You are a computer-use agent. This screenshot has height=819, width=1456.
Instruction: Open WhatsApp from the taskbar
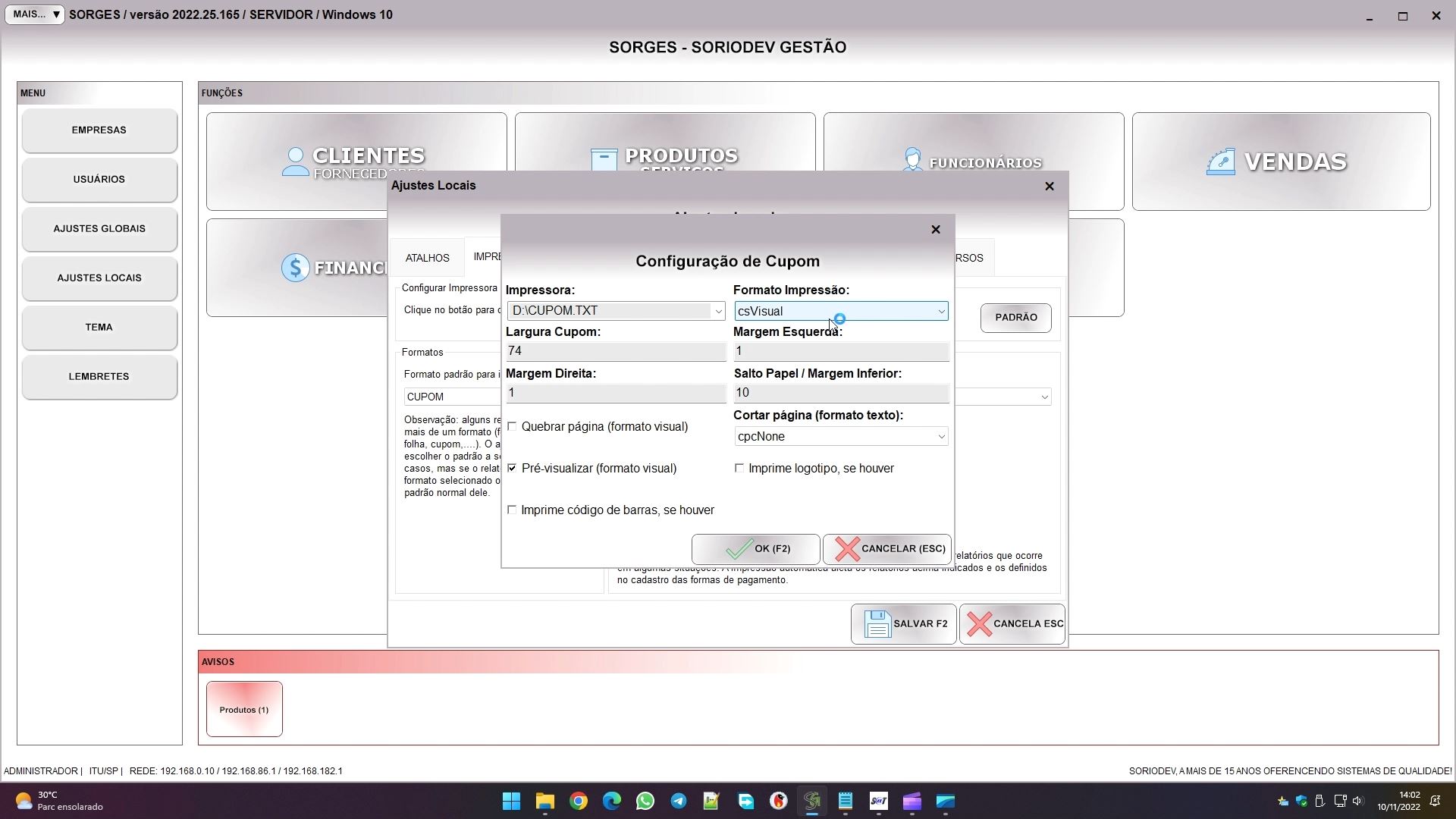coord(645,802)
